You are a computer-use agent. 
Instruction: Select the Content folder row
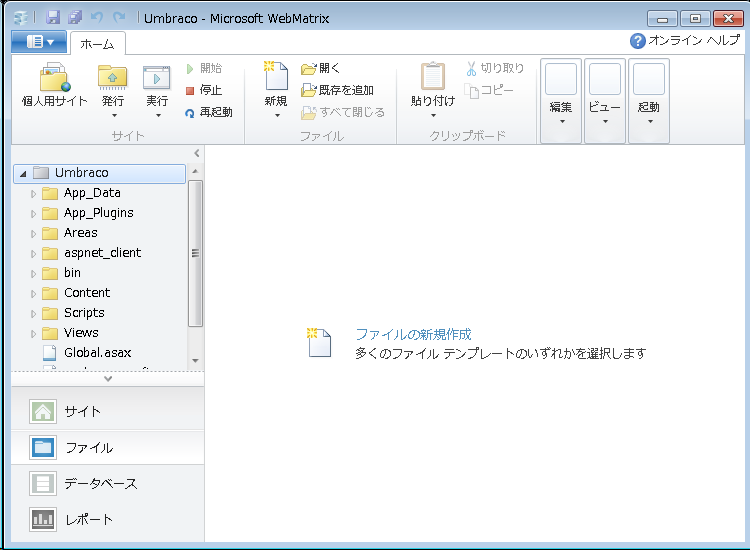click(99, 293)
